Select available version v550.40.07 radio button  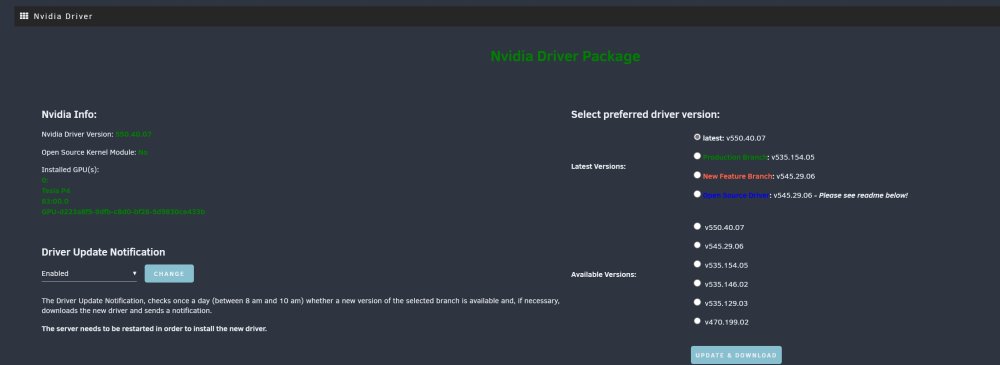click(x=697, y=226)
